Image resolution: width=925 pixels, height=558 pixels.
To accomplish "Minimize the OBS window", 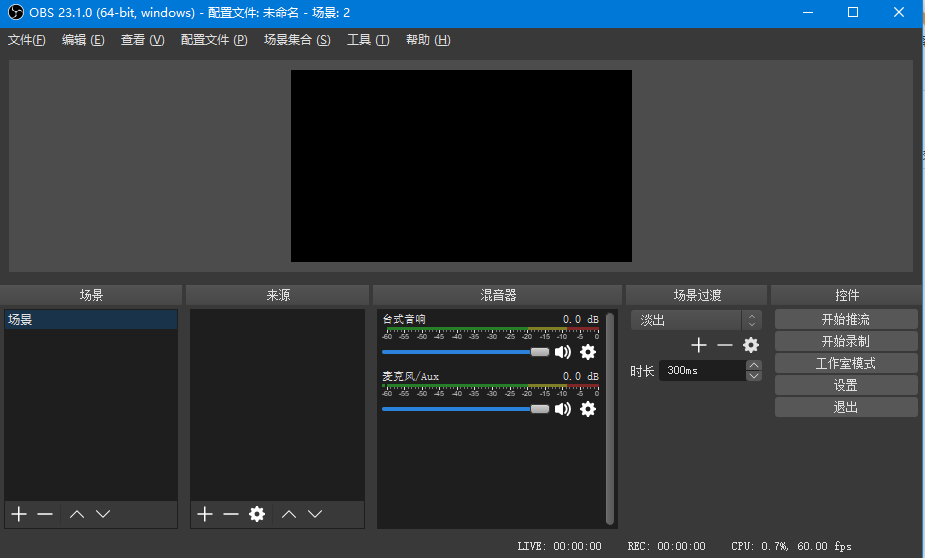I will (808, 12).
